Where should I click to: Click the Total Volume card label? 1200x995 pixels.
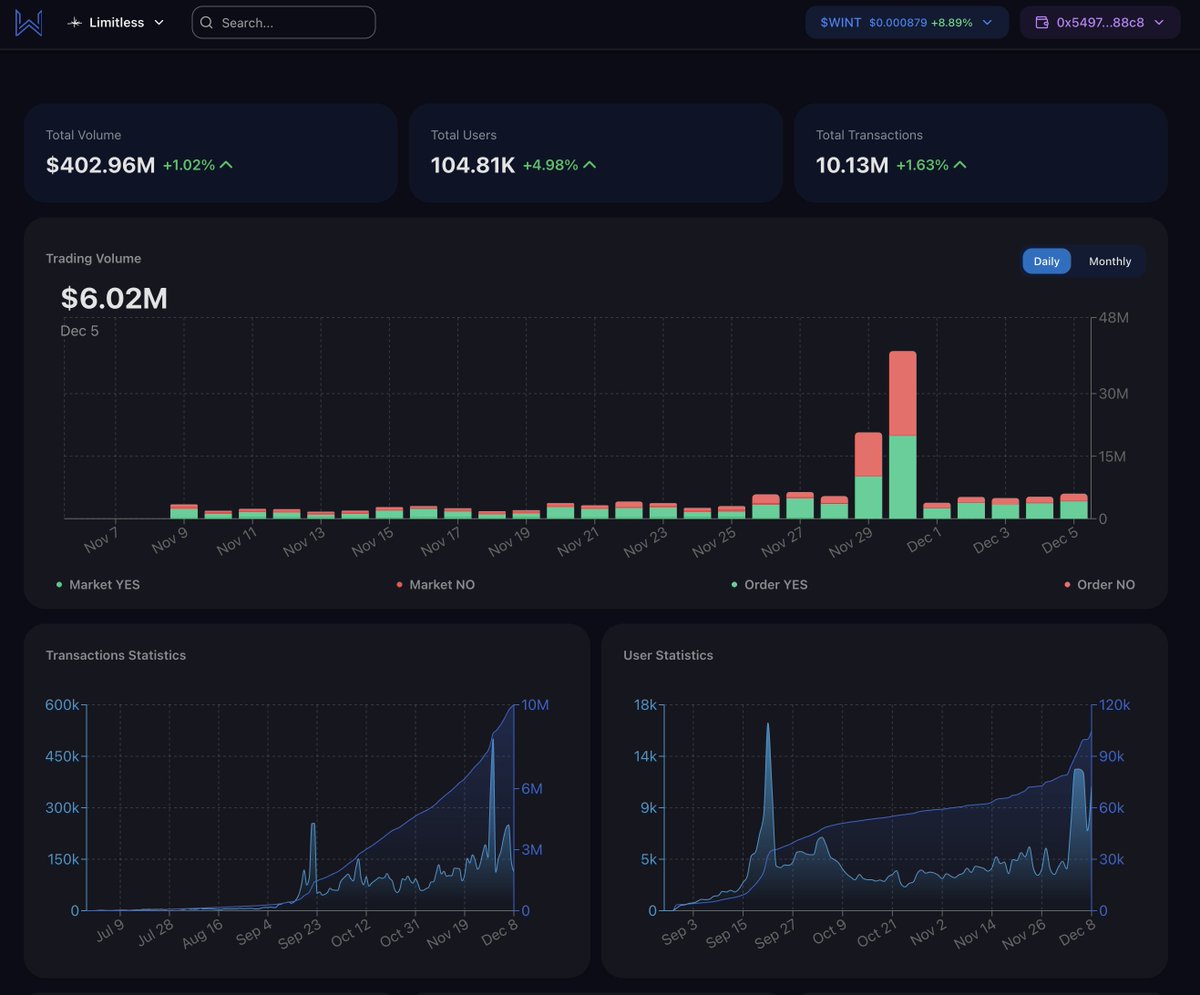pos(83,135)
